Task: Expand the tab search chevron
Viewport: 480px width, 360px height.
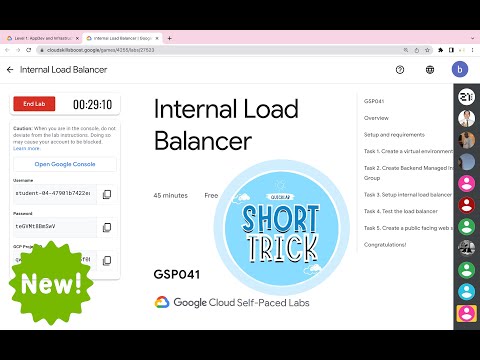Action: (472, 38)
